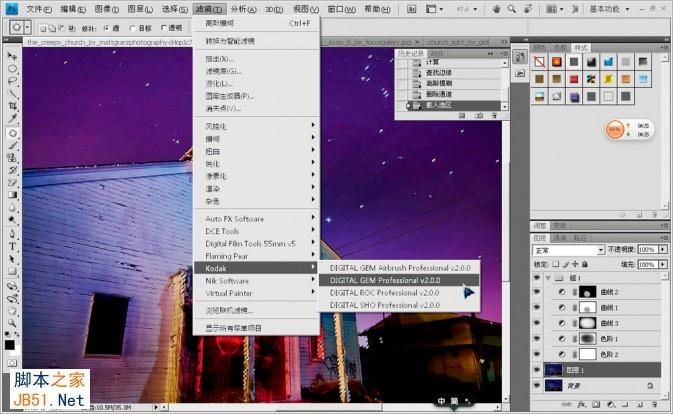673x414 pixels.
Task: Select the Crop tool
Action: (12, 105)
